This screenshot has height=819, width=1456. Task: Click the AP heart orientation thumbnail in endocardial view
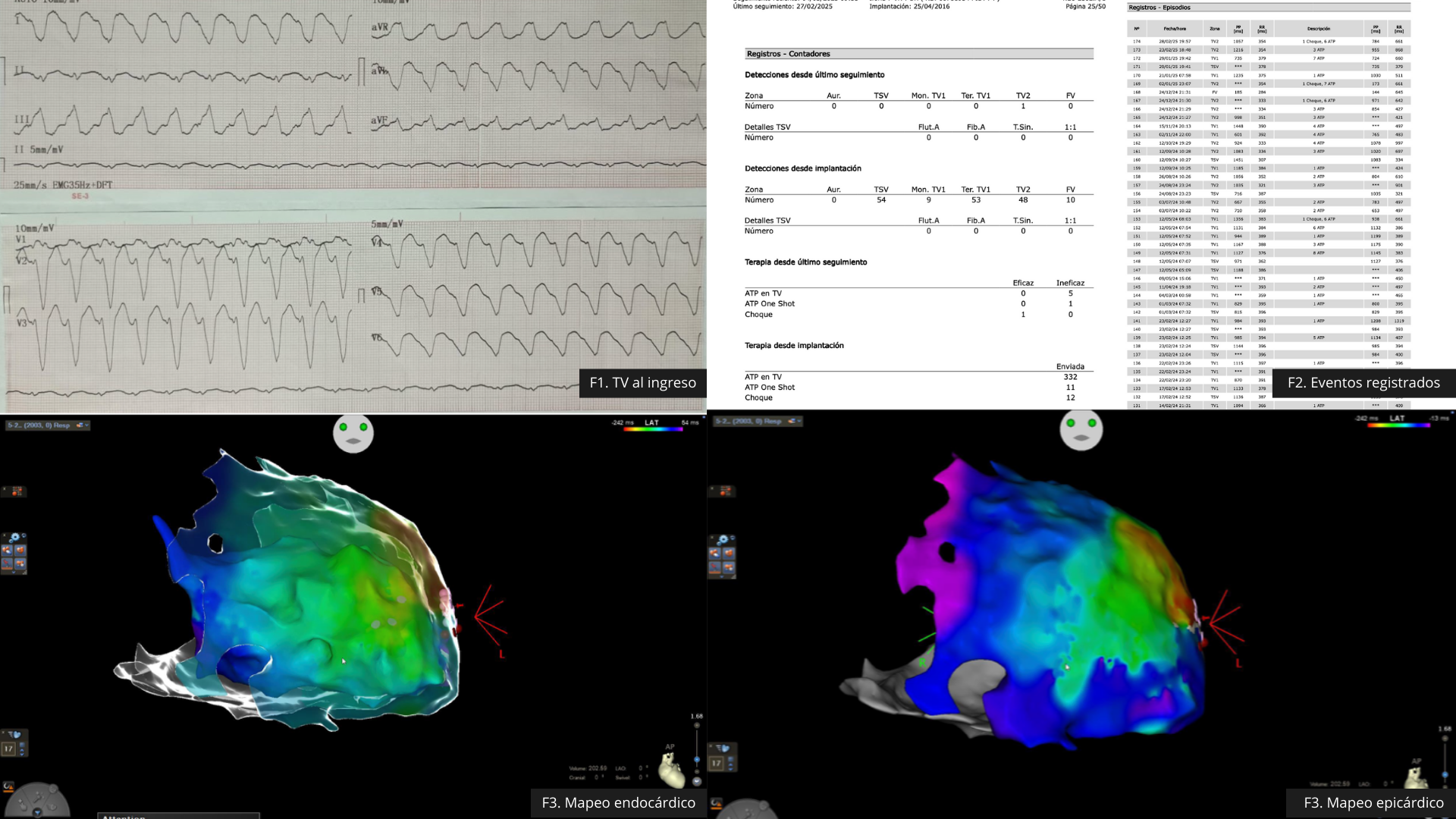click(672, 772)
